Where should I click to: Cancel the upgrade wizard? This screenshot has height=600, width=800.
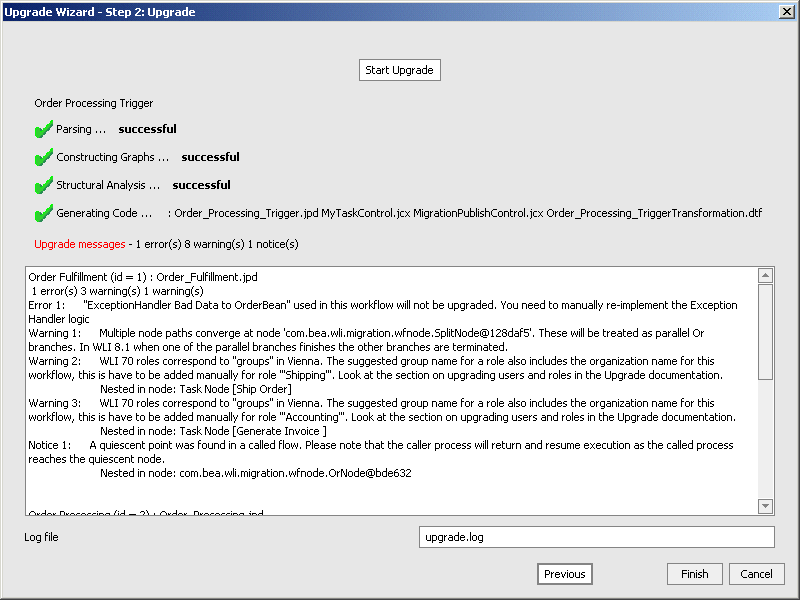pyautogui.click(x=756, y=574)
